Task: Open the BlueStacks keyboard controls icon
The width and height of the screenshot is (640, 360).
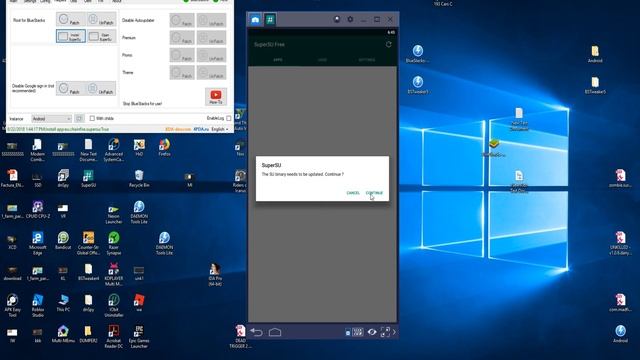Action: click(358, 332)
